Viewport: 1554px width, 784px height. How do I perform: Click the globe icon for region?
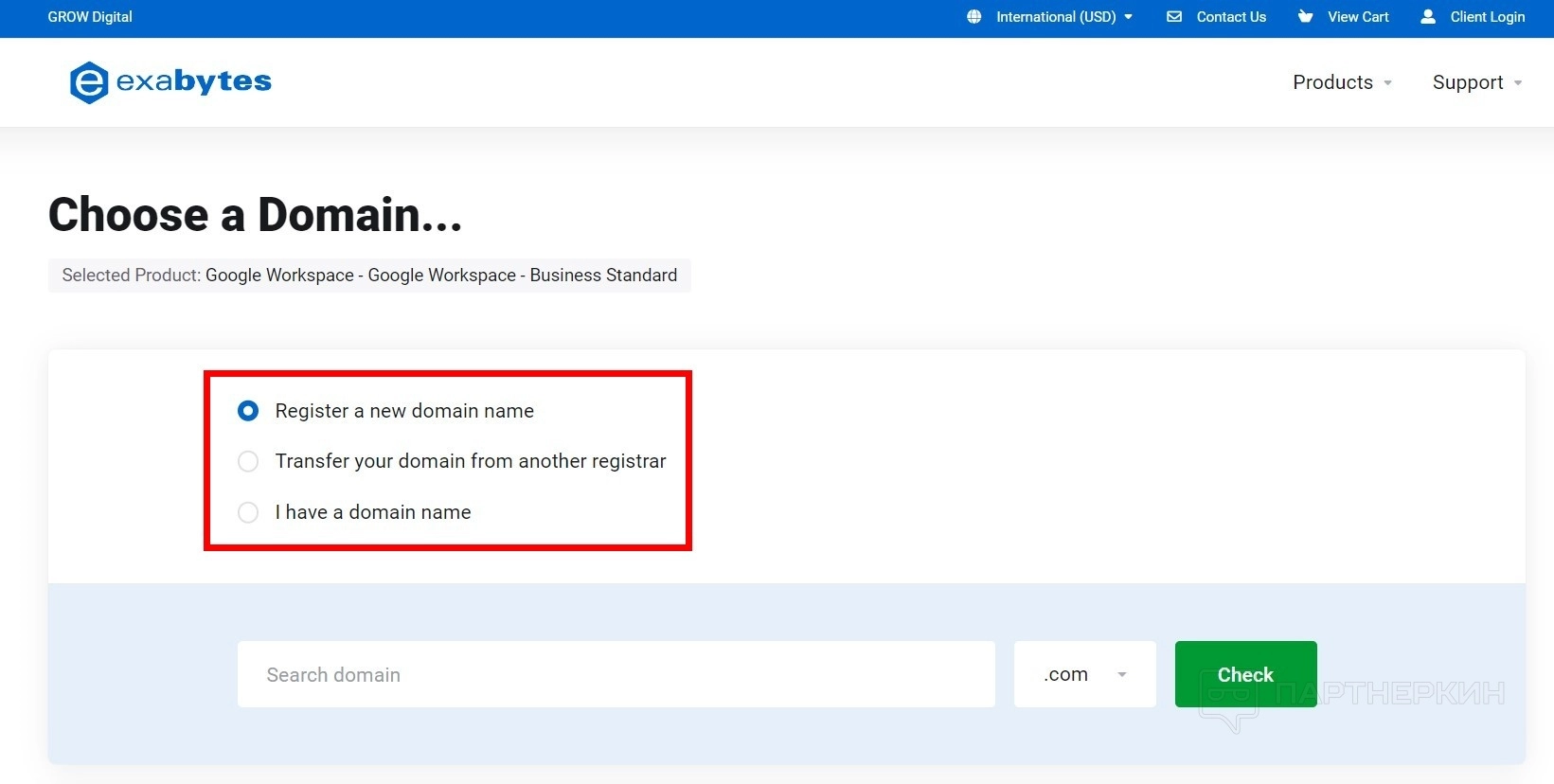pos(973,17)
